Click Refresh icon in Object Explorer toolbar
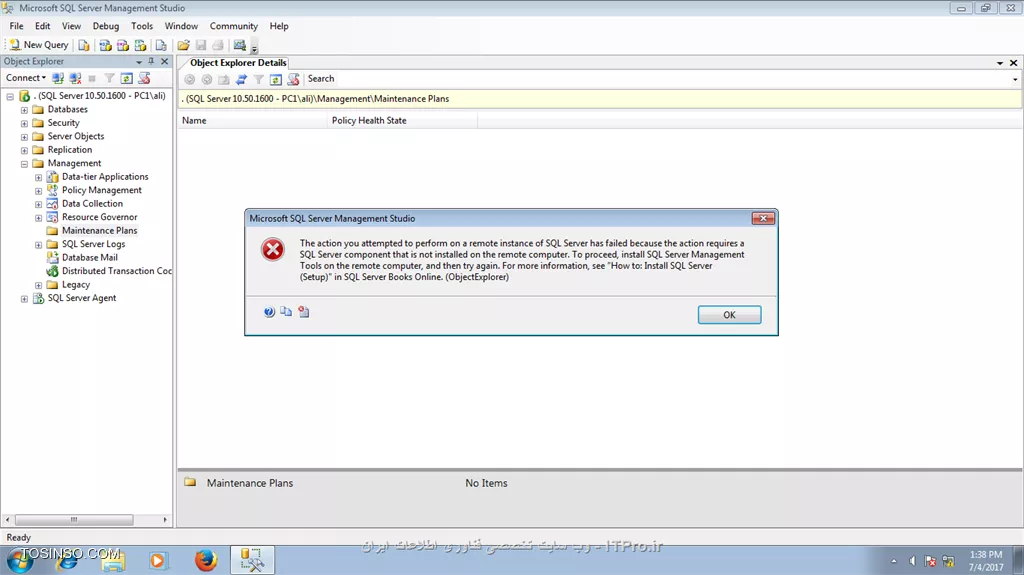Image resolution: width=1024 pixels, height=575 pixels. (x=127, y=78)
